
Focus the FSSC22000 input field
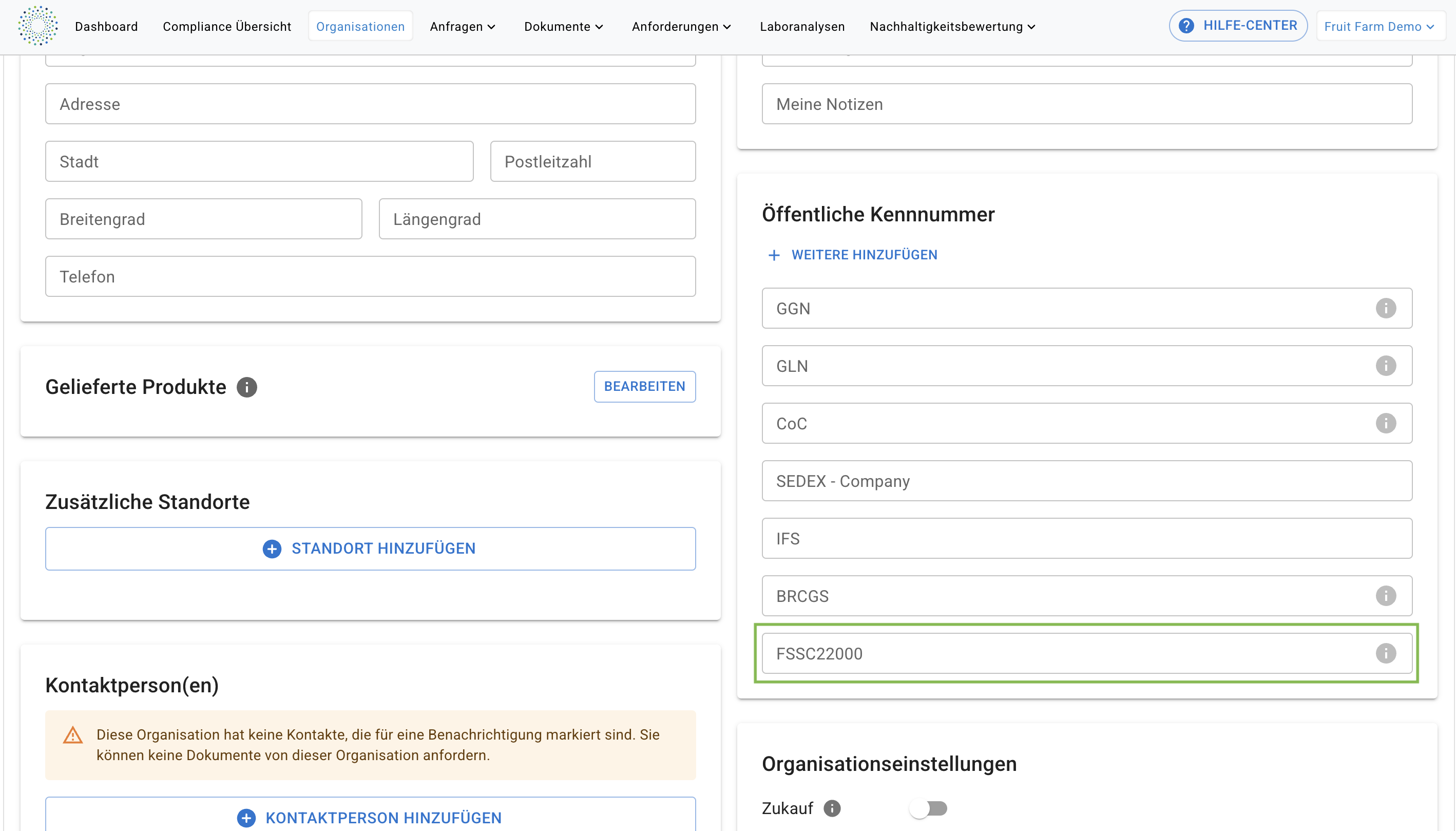[1087, 653]
